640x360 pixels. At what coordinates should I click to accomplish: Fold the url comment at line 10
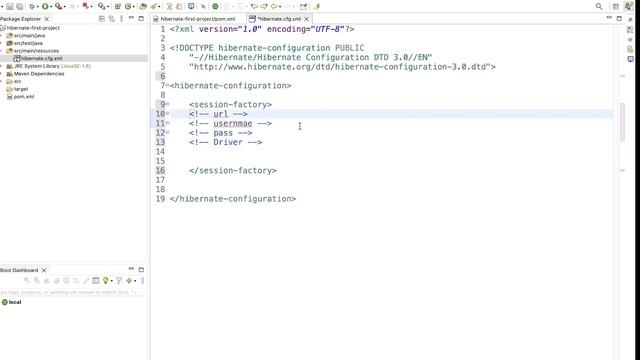167,113
